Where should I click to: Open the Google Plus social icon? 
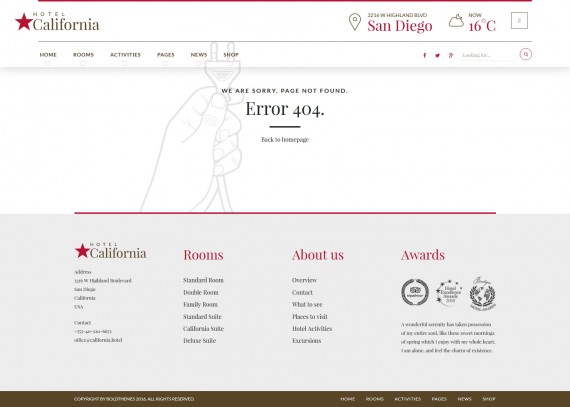point(451,55)
